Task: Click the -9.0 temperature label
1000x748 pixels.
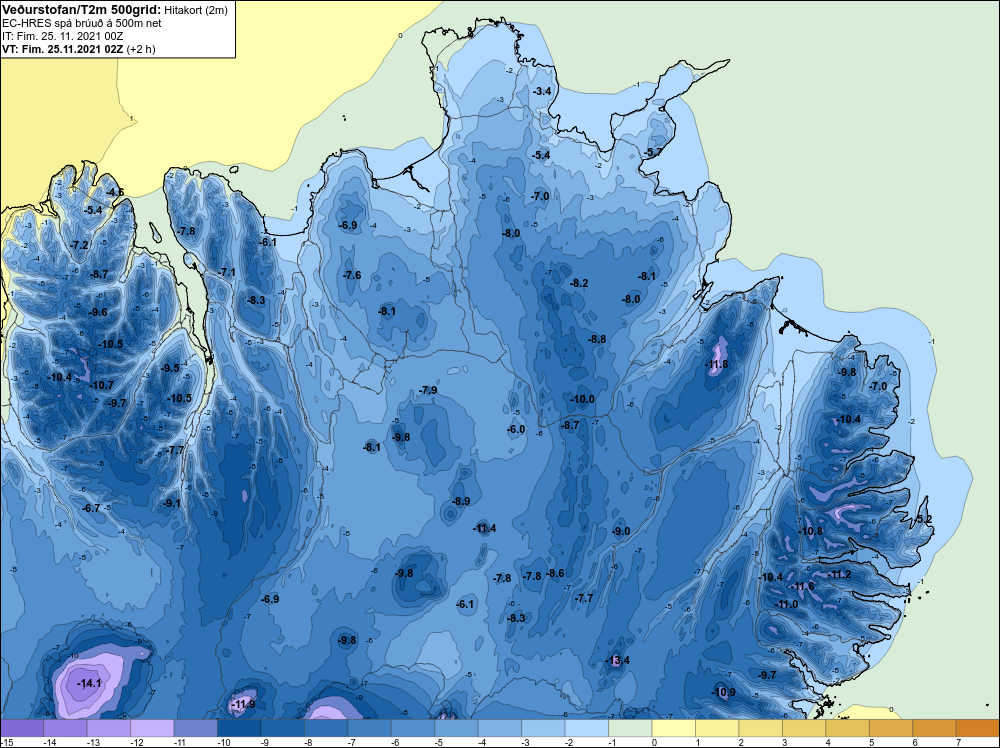Action: (x=621, y=531)
